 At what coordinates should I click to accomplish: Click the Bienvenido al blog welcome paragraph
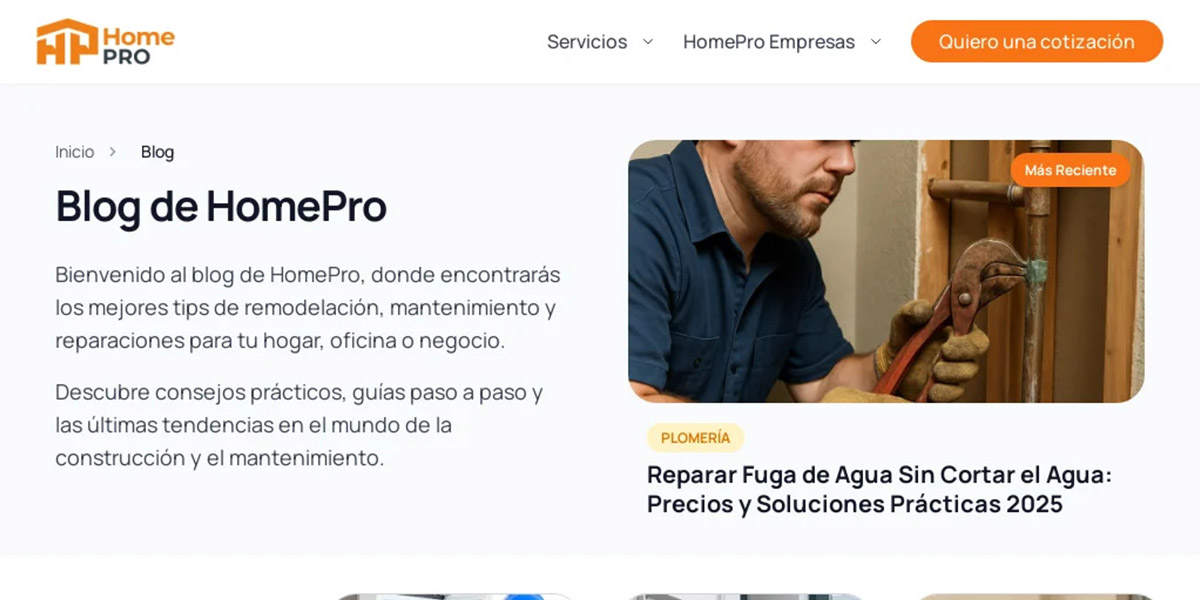tap(308, 307)
